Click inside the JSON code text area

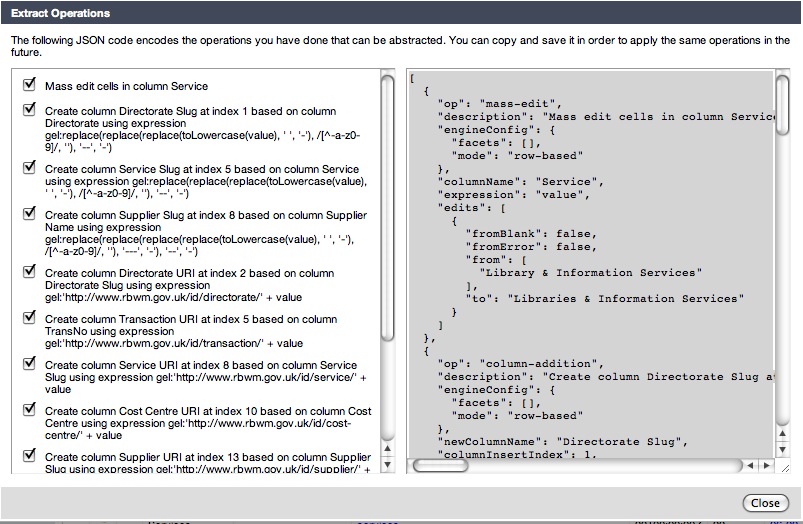pos(590,264)
